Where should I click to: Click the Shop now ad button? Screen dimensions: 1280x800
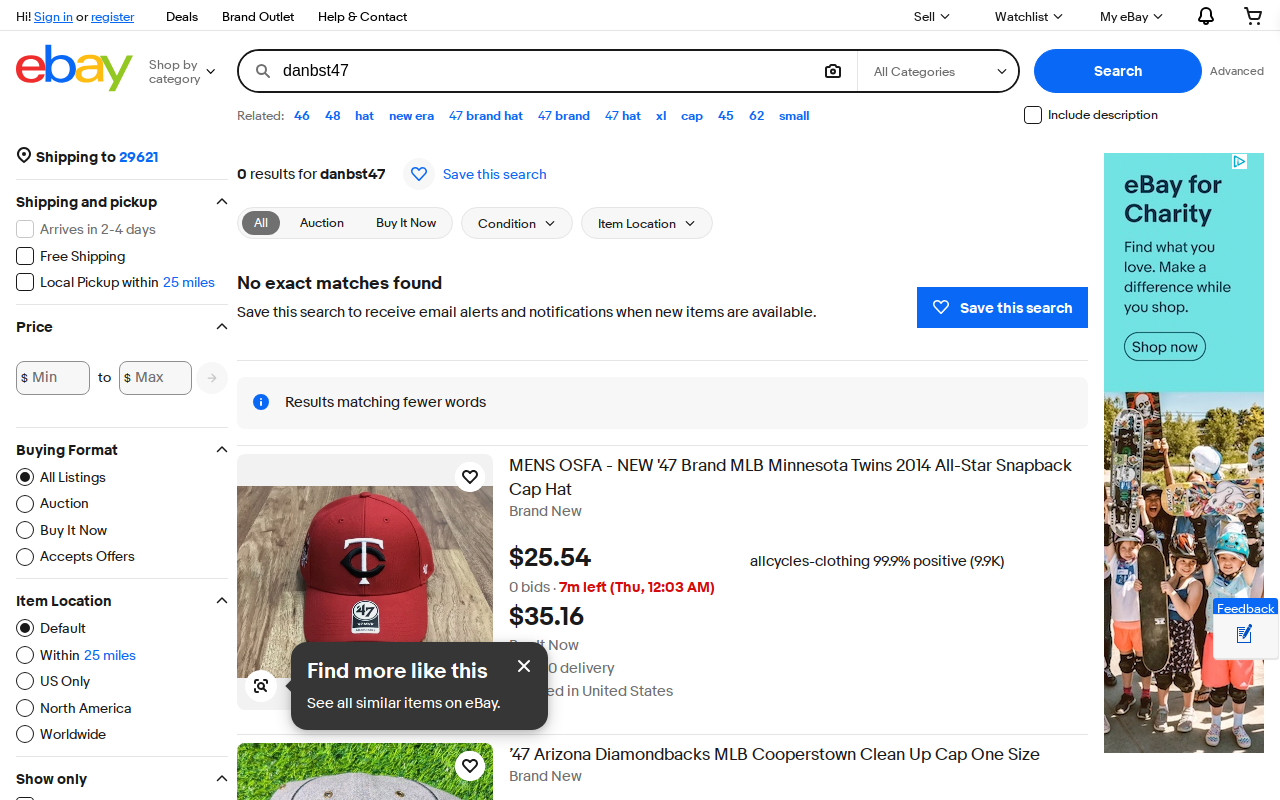(1164, 347)
